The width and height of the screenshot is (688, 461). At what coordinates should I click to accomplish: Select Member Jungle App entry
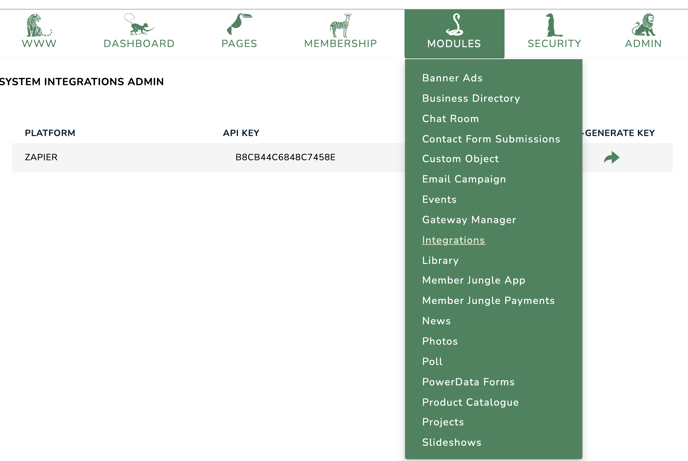(x=473, y=280)
